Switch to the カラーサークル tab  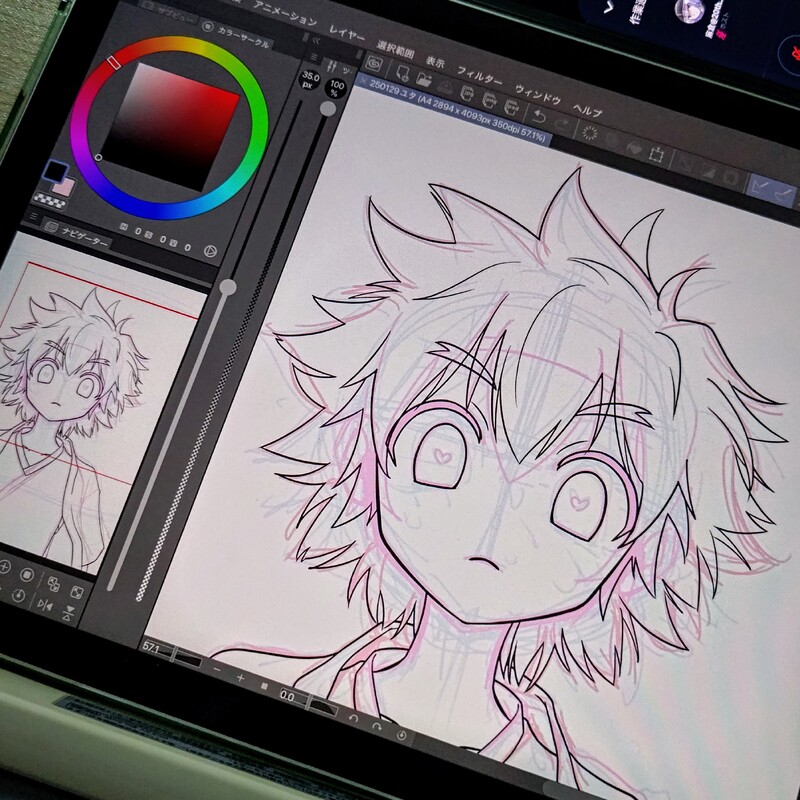[236, 35]
